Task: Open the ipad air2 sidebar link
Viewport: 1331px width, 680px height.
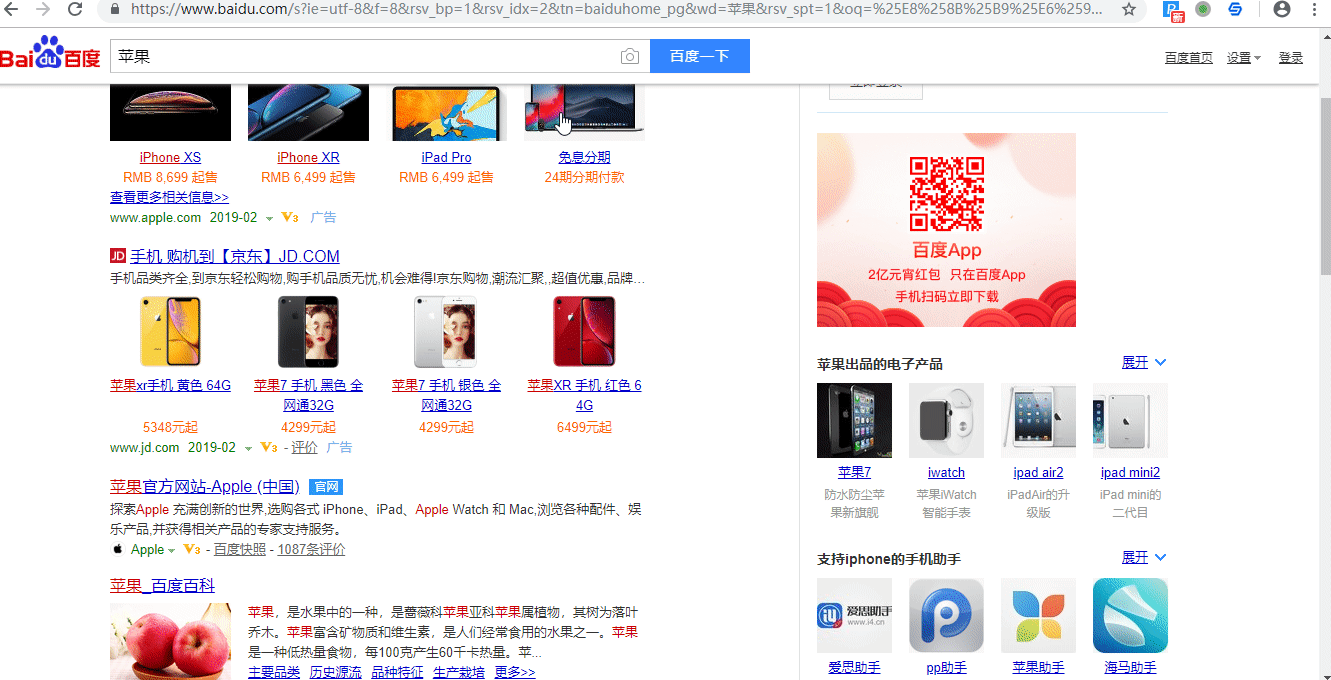Action: pos(1038,472)
